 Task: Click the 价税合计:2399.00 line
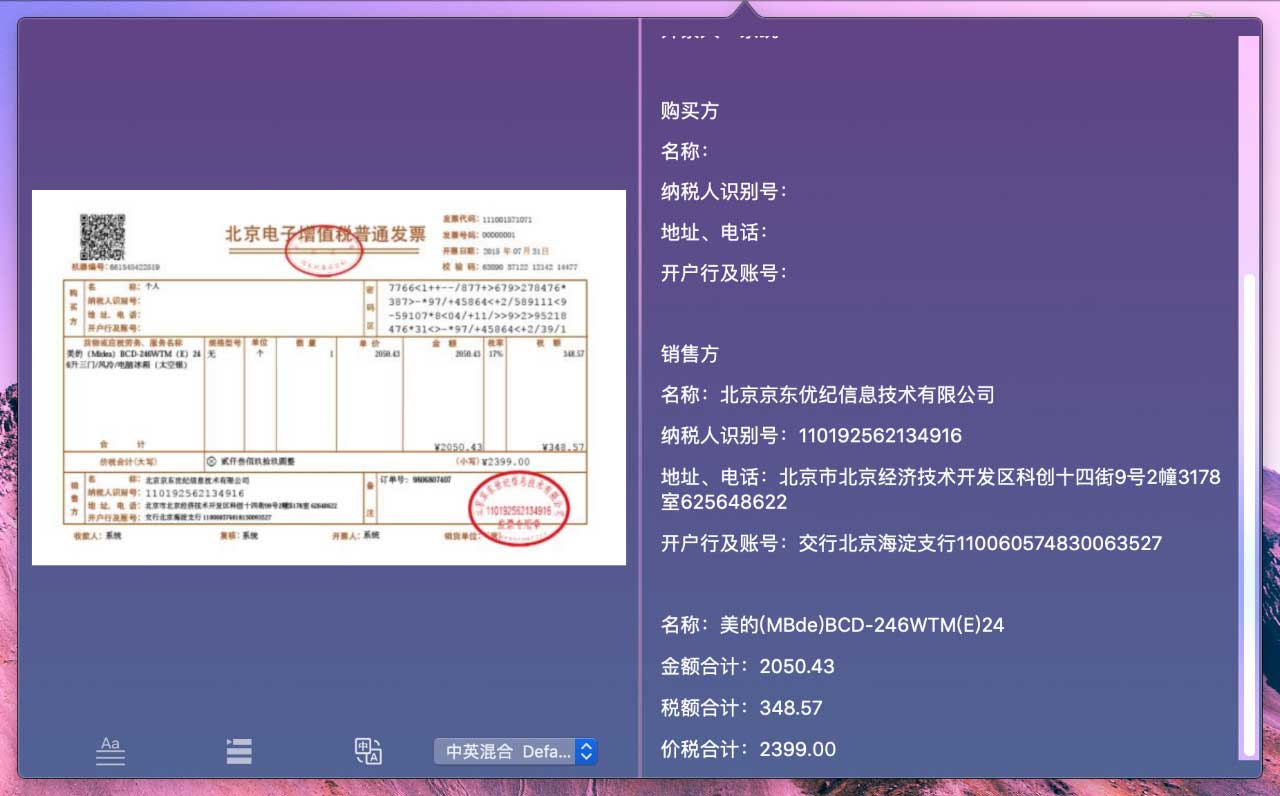(x=748, y=749)
